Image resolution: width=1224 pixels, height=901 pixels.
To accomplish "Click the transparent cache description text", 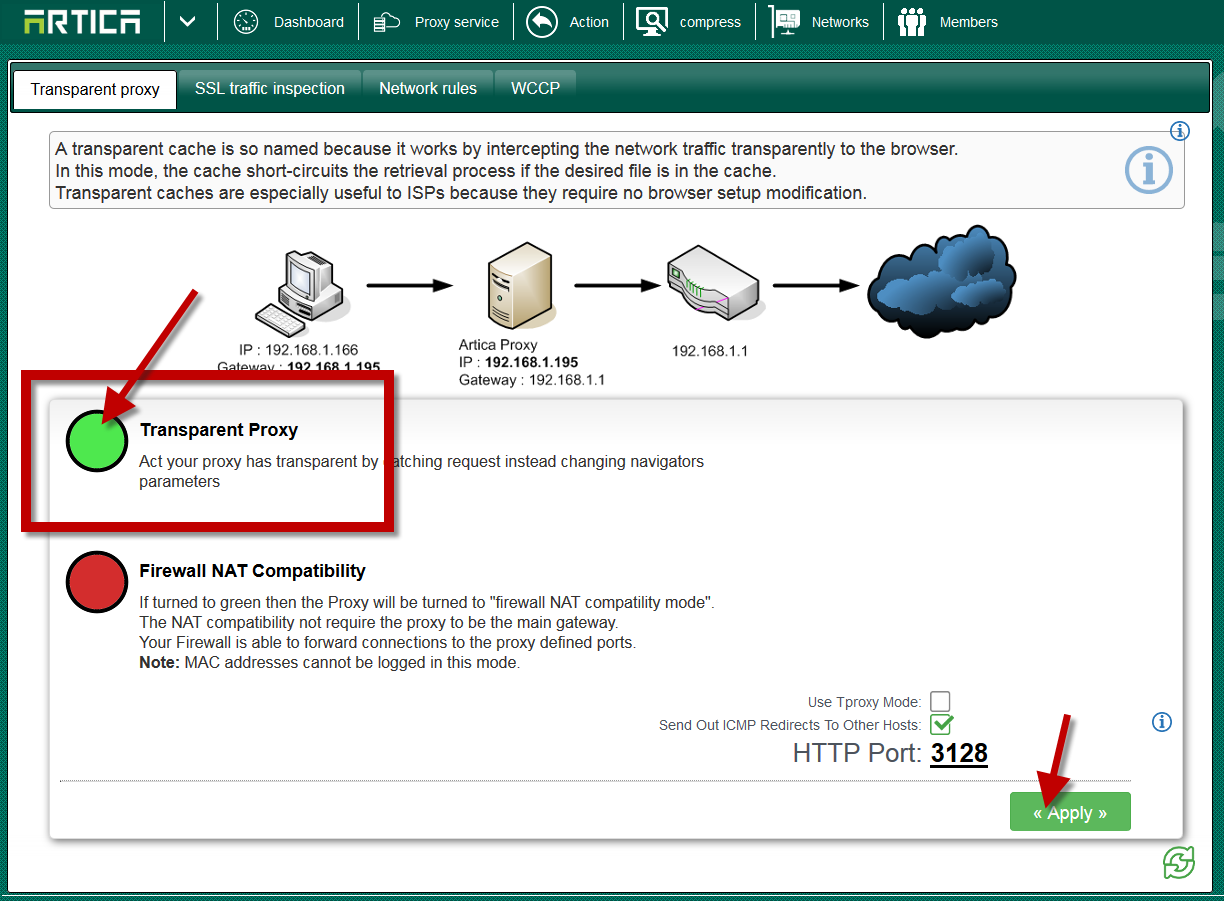I will coord(507,171).
